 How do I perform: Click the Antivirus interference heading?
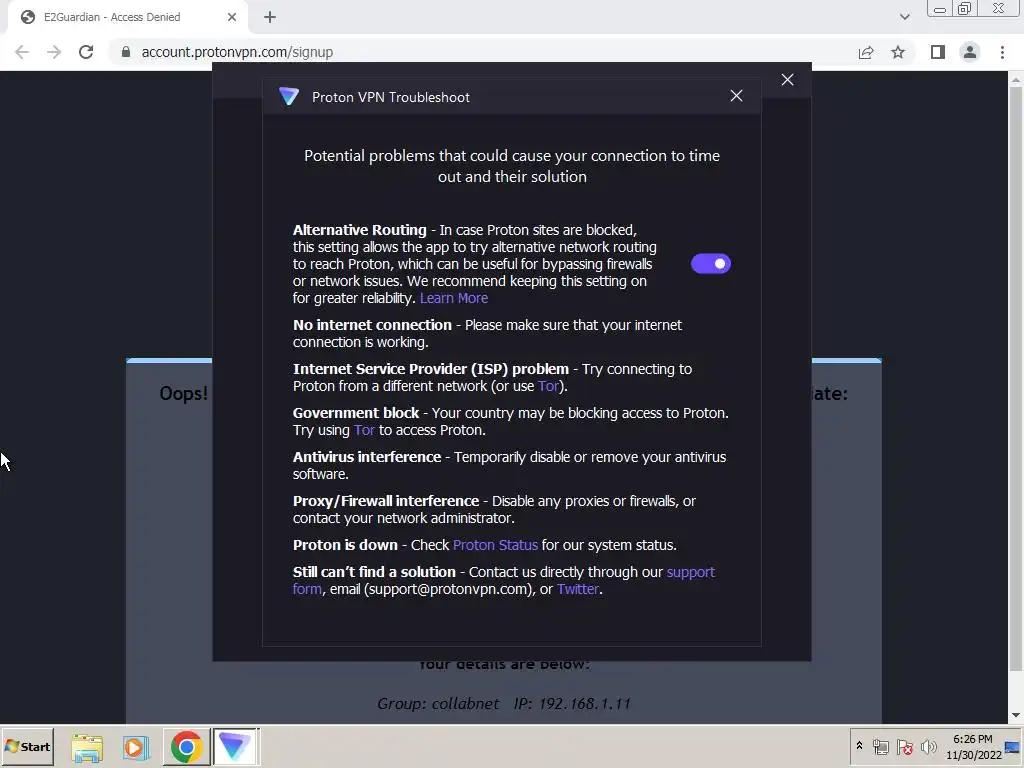(366, 457)
